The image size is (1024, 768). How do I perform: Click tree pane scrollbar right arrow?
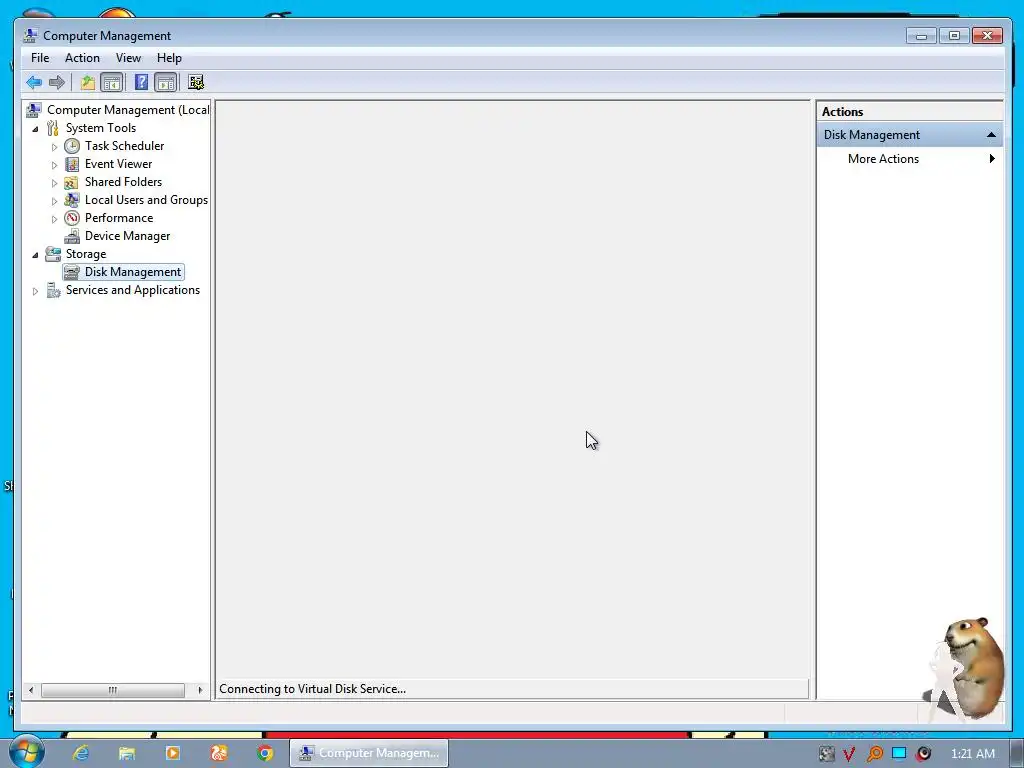(200, 690)
